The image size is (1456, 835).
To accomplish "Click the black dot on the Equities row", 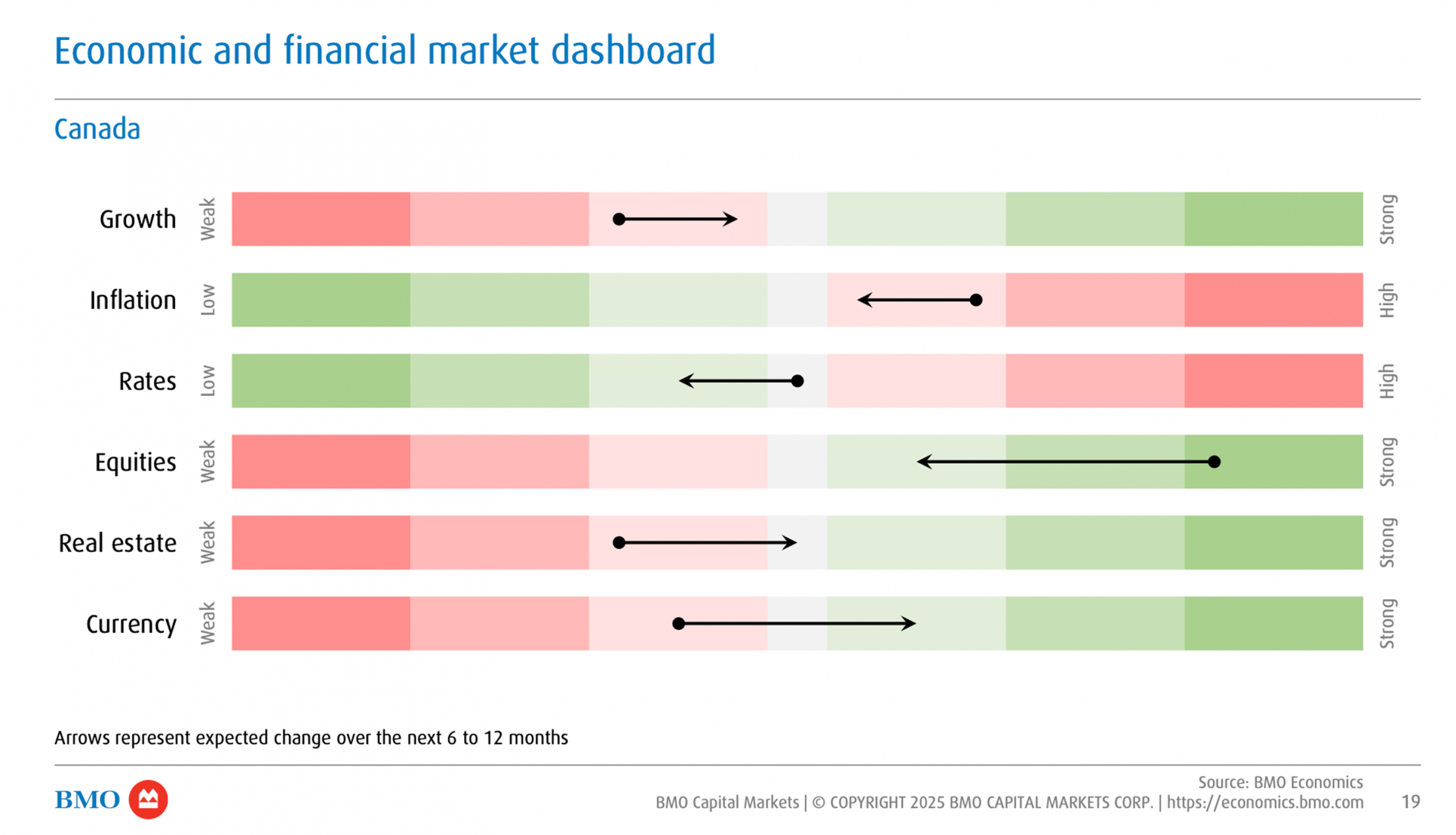I will (1214, 462).
